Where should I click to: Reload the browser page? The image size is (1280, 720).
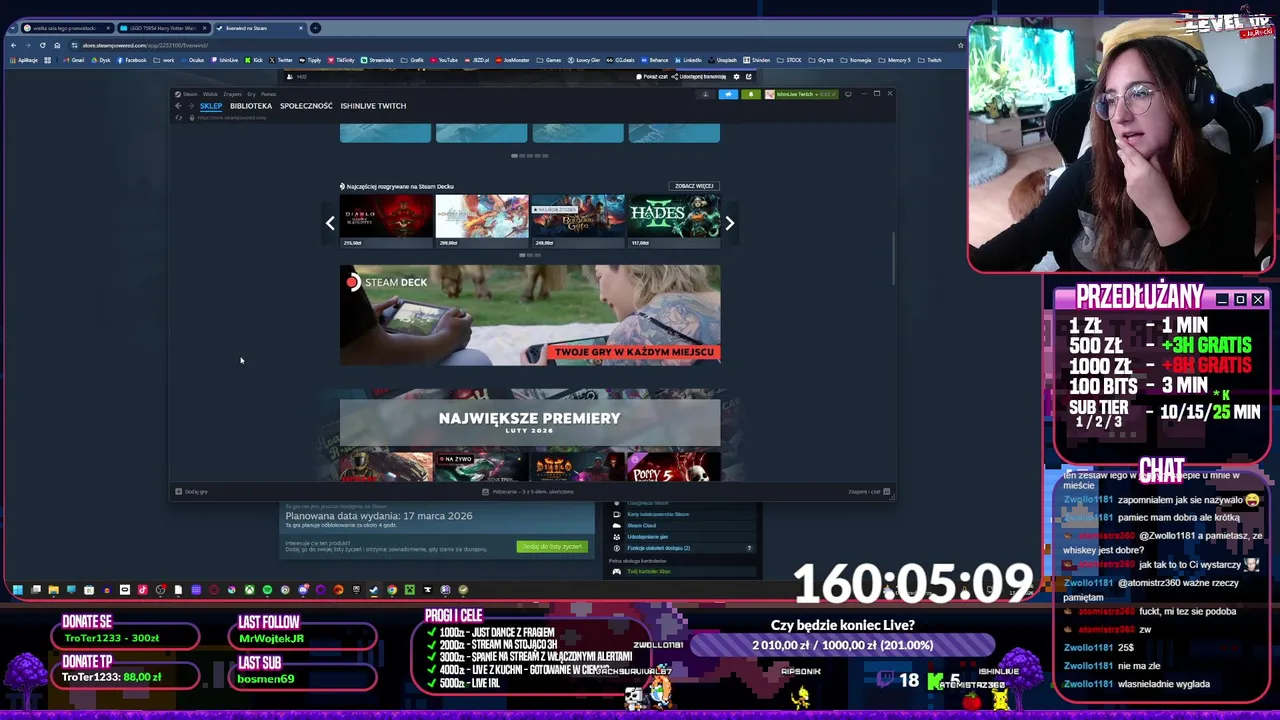(42, 45)
